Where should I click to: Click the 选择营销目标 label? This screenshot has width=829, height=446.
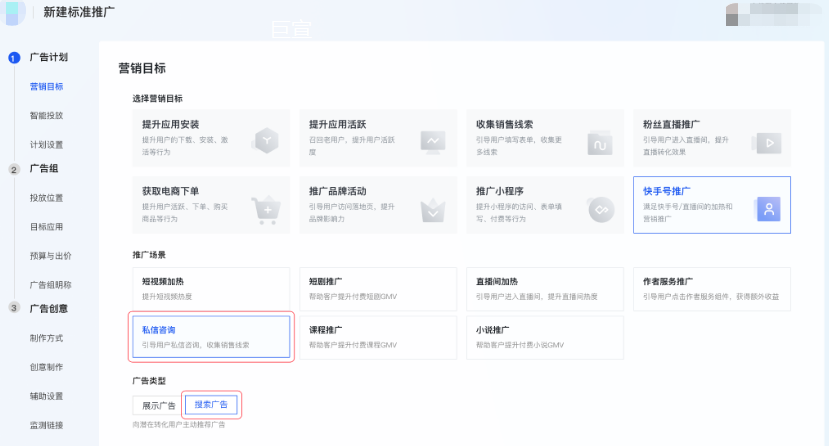click(x=158, y=99)
